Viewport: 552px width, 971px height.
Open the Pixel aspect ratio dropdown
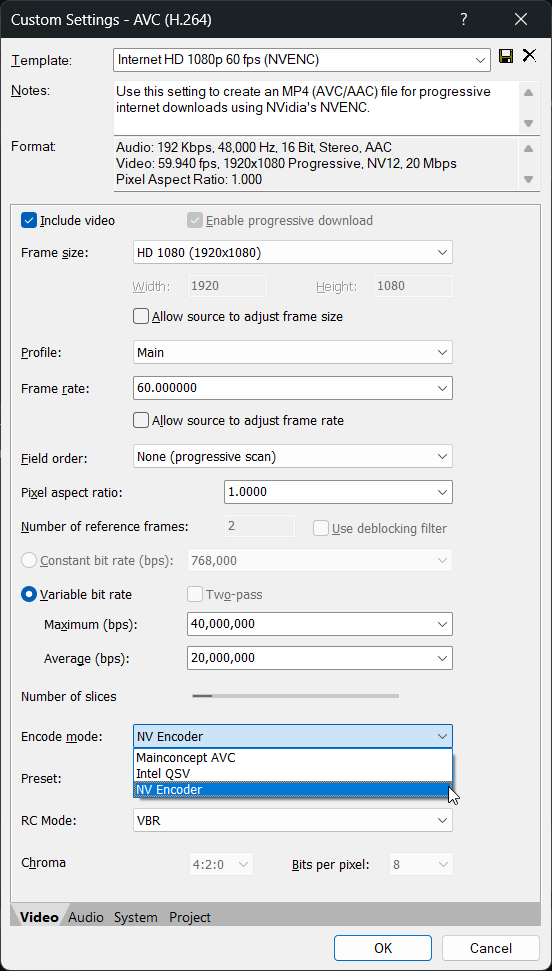338,492
